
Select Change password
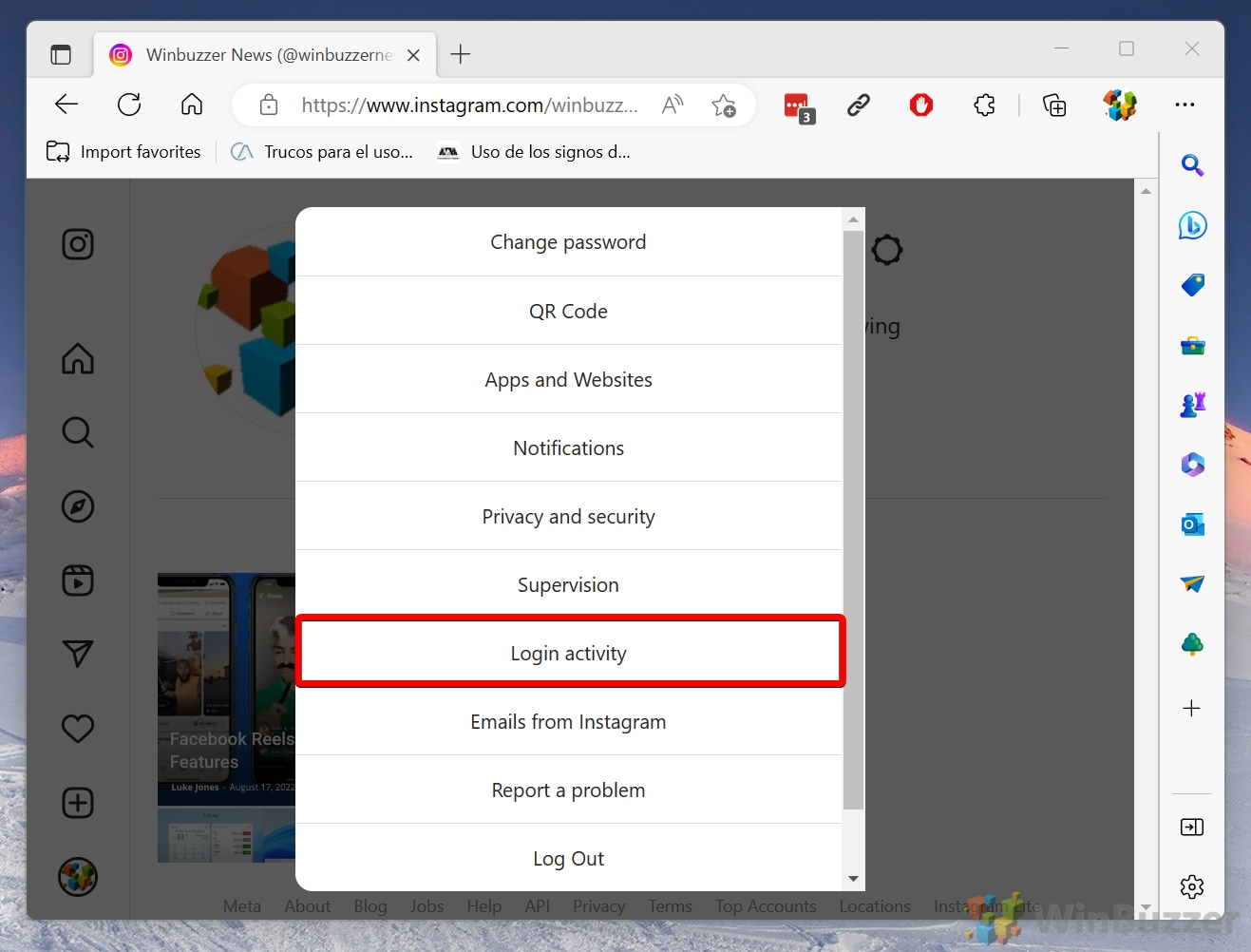pyautogui.click(x=568, y=242)
